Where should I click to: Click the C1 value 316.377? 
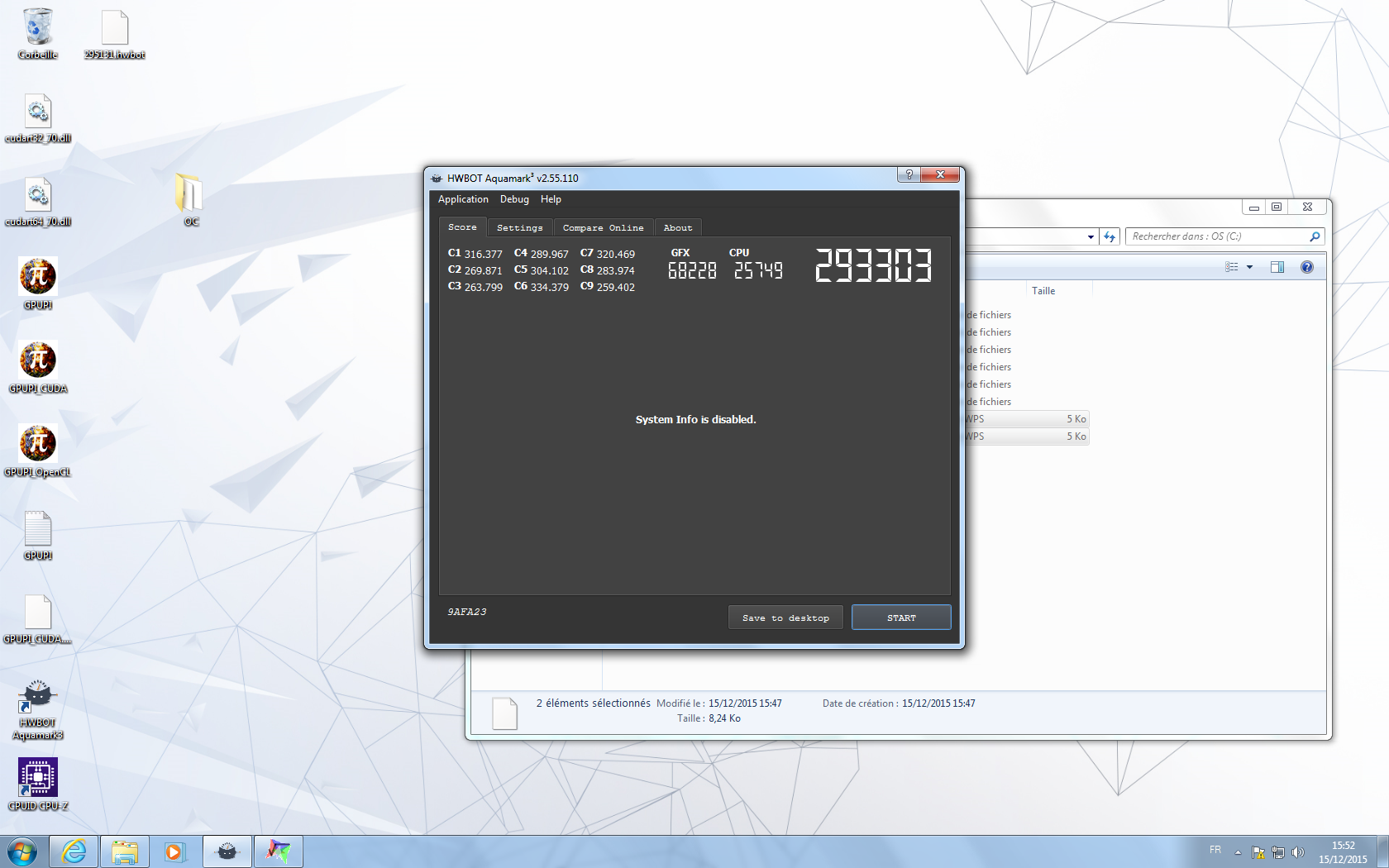pos(484,255)
